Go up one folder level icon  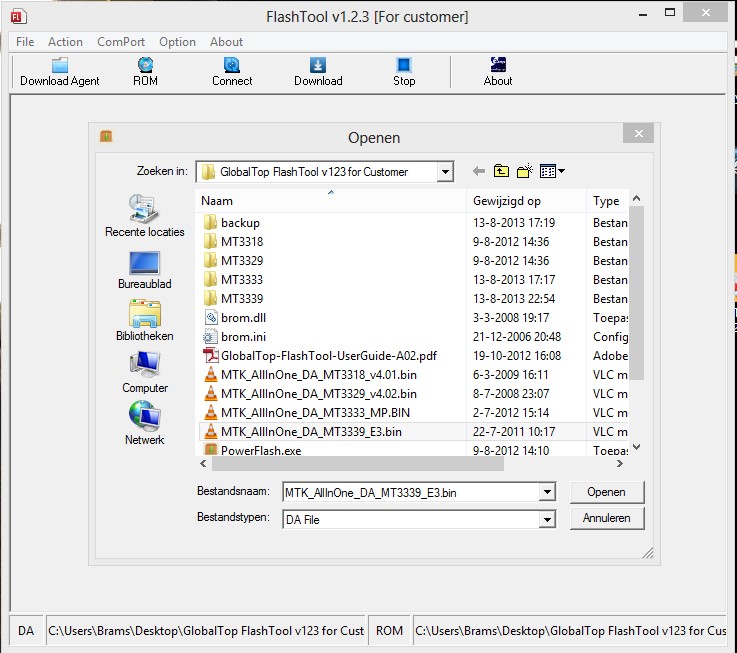501,171
